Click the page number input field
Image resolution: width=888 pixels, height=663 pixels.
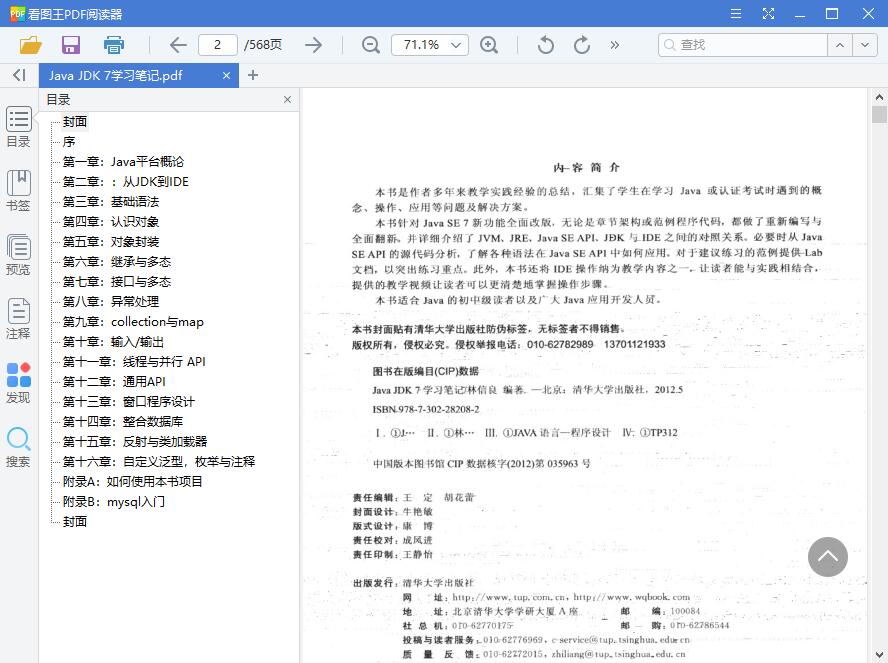pyautogui.click(x=217, y=45)
